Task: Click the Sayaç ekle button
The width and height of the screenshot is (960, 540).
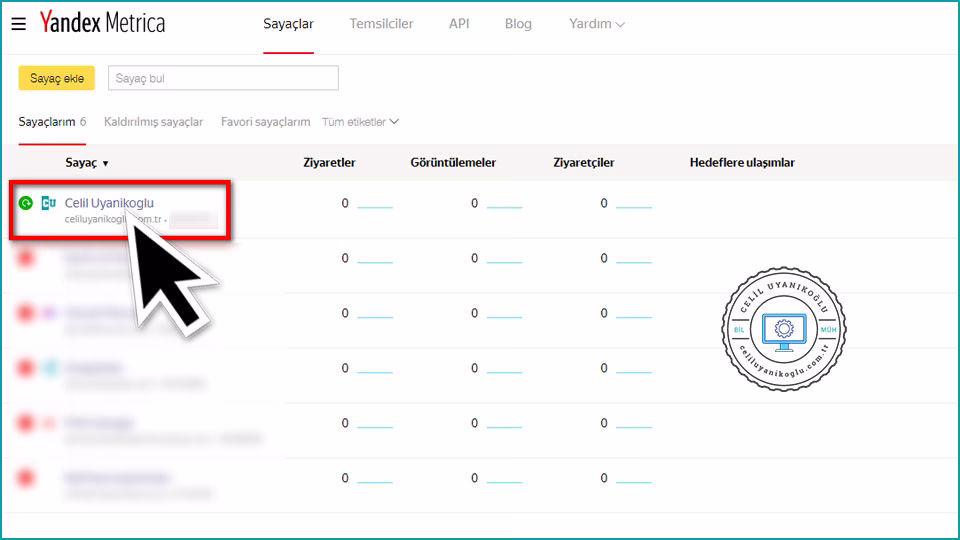Action: pos(56,78)
